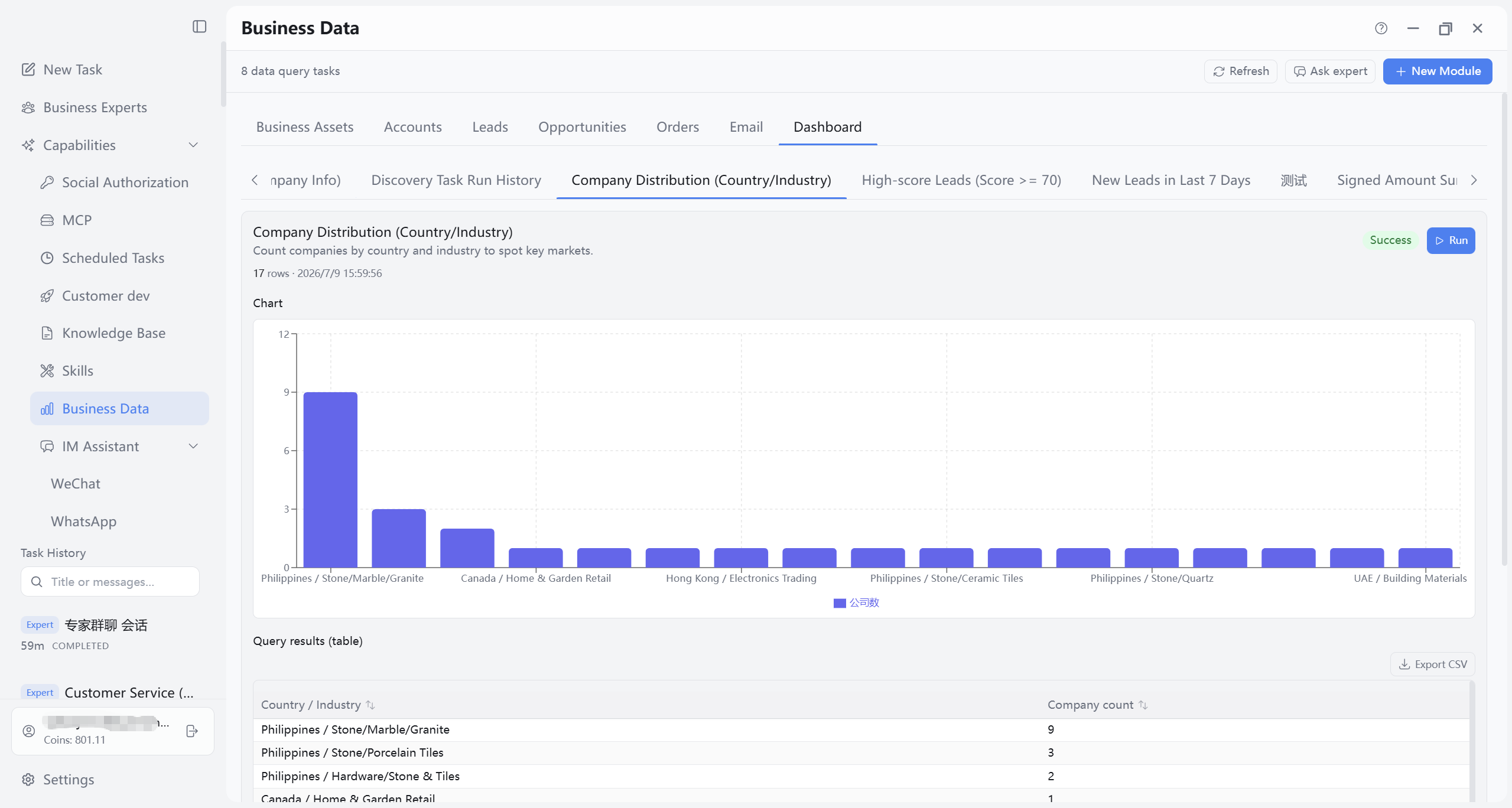Run the Company Distribution query

[x=1451, y=240]
